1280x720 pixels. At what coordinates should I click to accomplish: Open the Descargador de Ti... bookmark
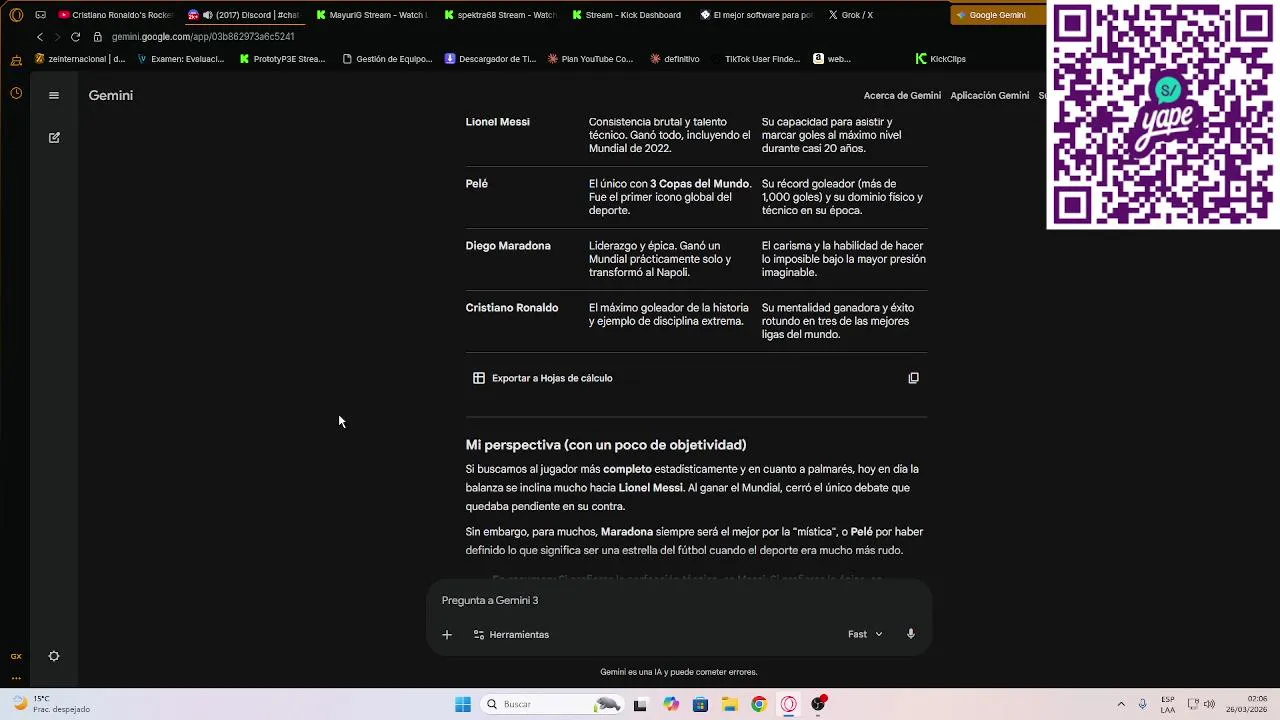coord(491,59)
